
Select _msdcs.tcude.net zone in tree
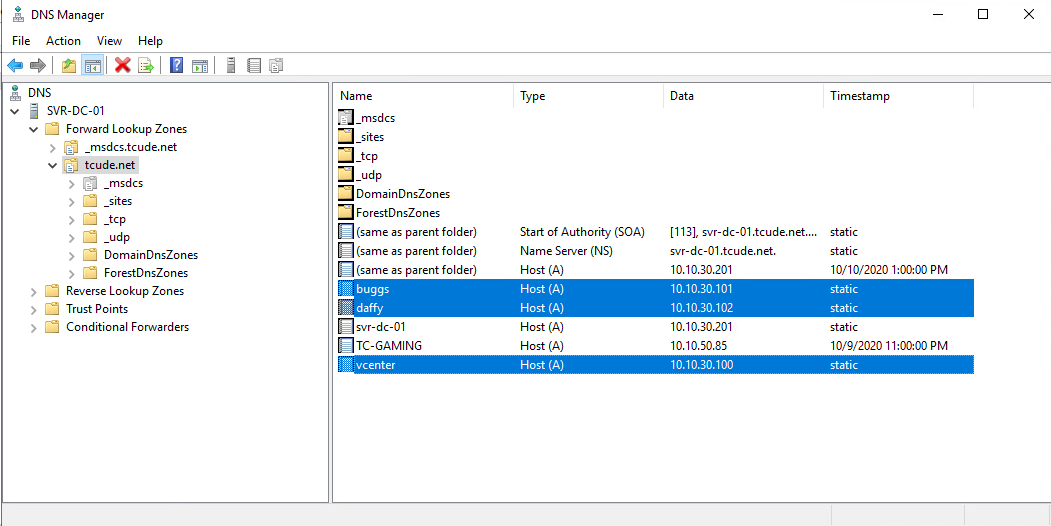point(131,147)
